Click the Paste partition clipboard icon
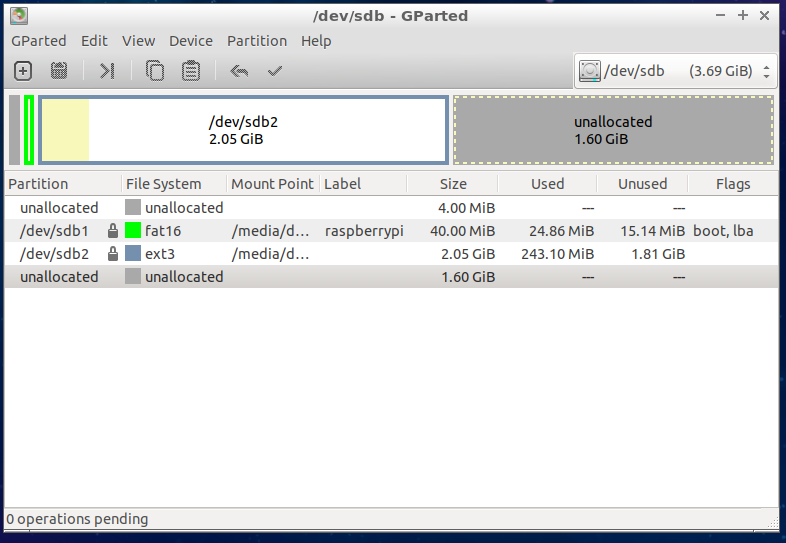Image resolution: width=786 pixels, height=543 pixels. 191,71
